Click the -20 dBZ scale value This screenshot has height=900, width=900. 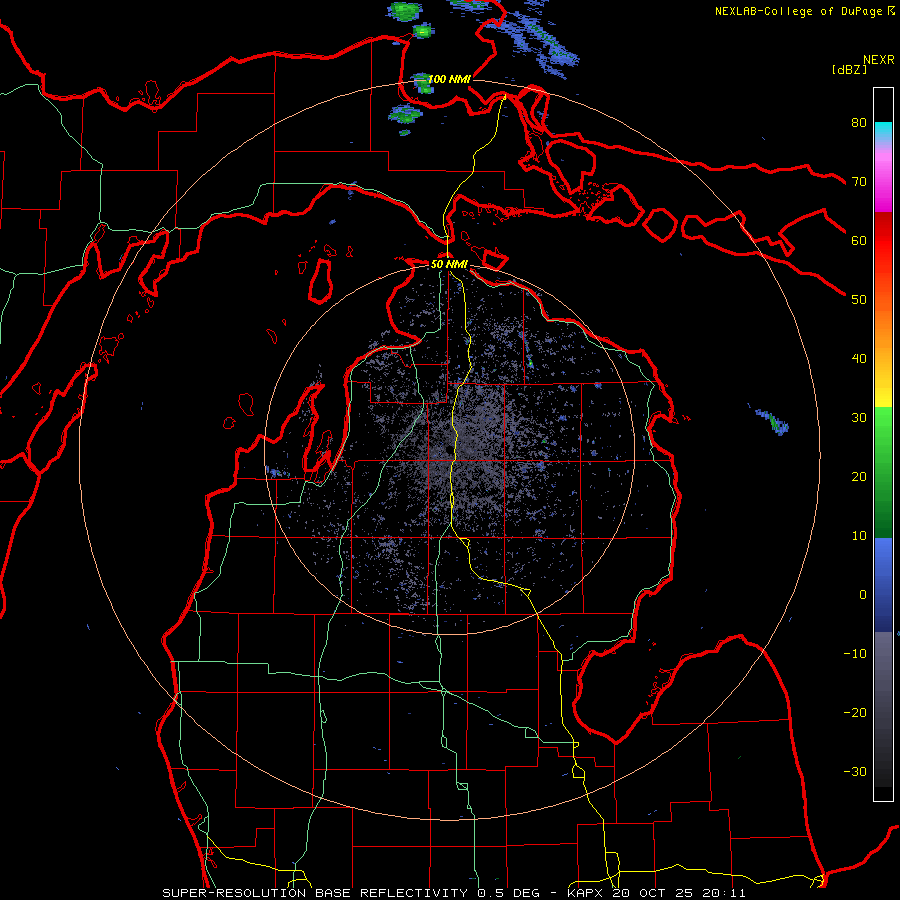pyautogui.click(x=855, y=712)
